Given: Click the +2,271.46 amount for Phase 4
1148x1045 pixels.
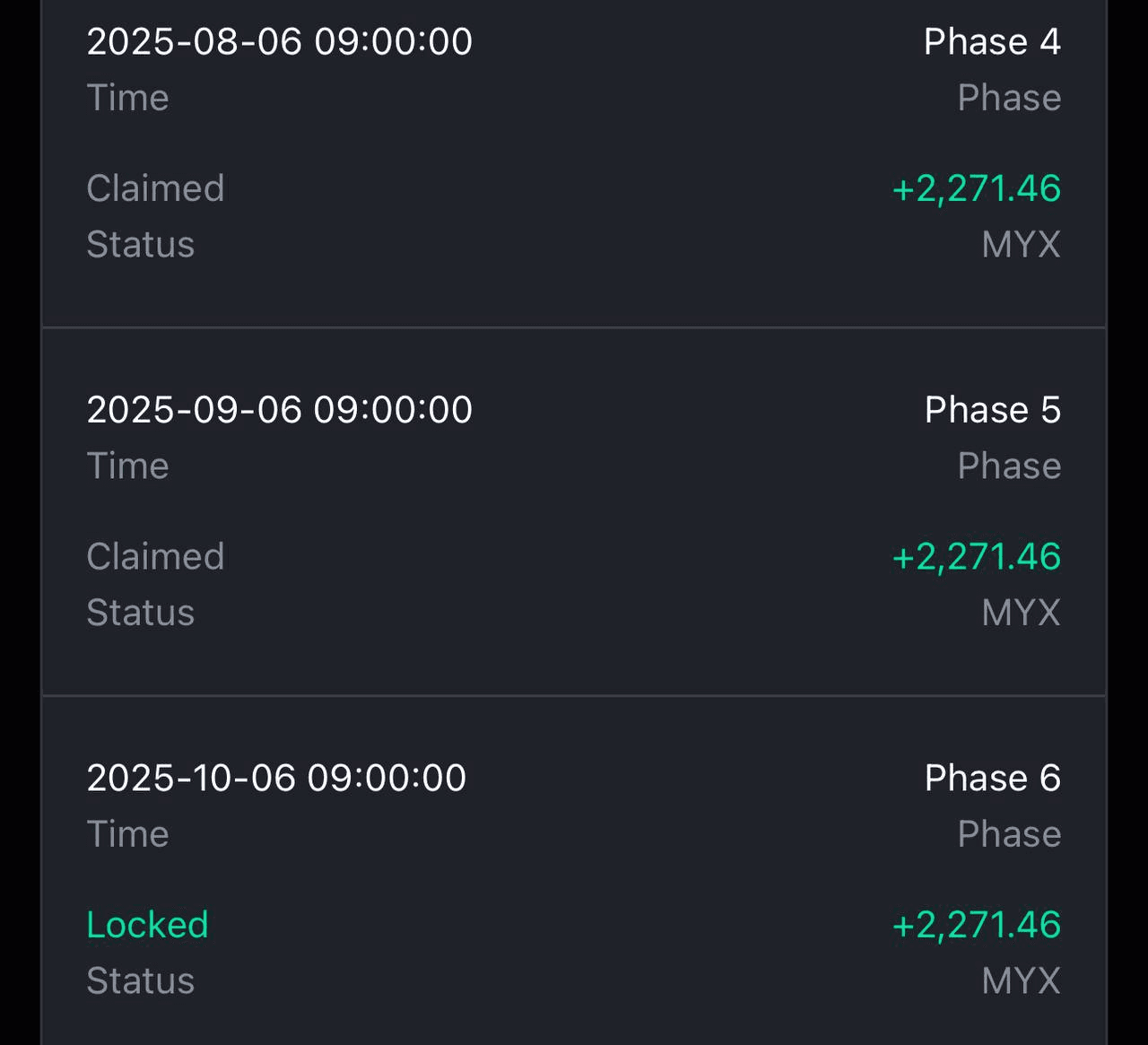Looking at the screenshot, I should [x=976, y=188].
